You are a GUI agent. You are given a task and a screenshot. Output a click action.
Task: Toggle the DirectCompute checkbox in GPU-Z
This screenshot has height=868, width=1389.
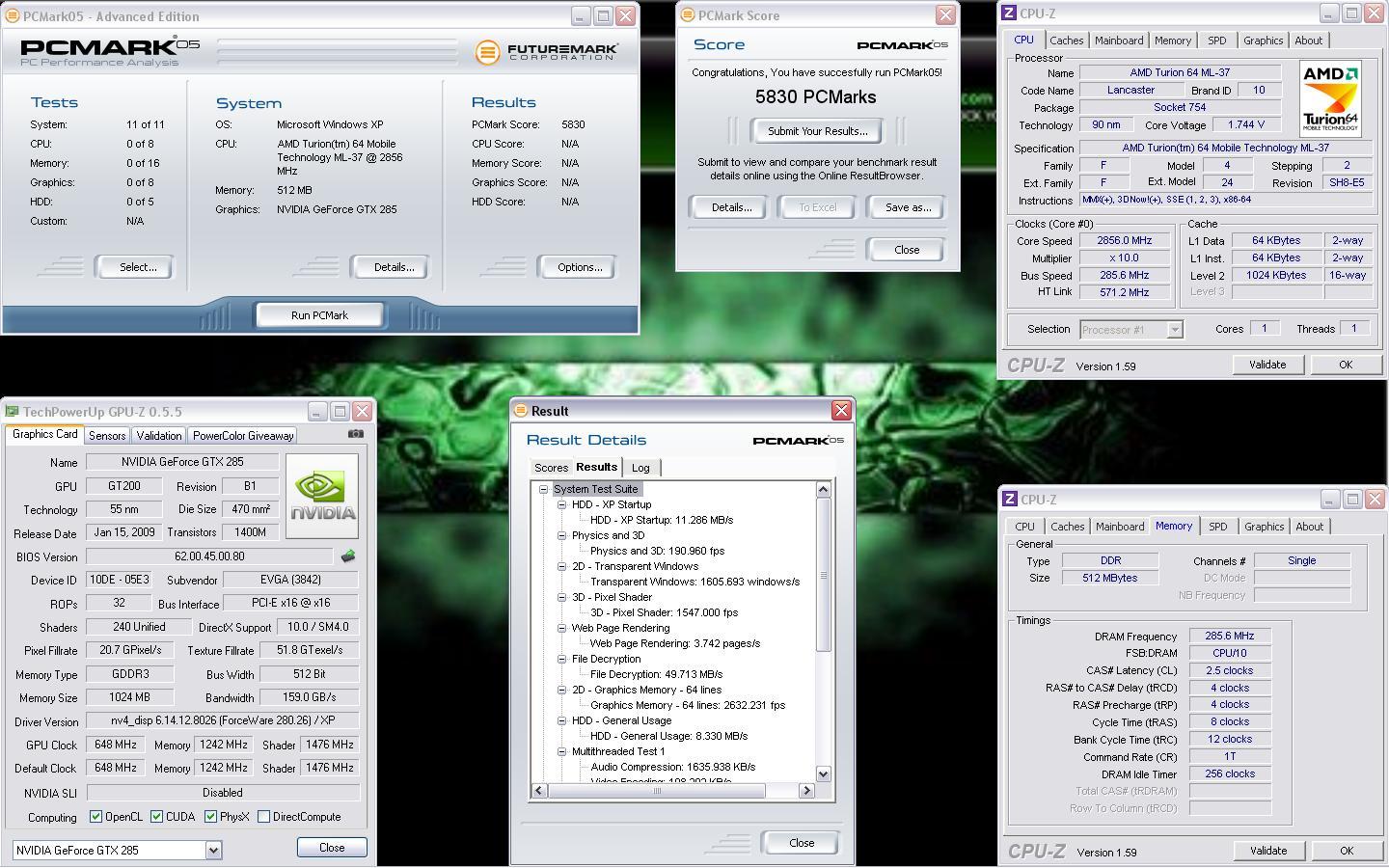[x=263, y=817]
